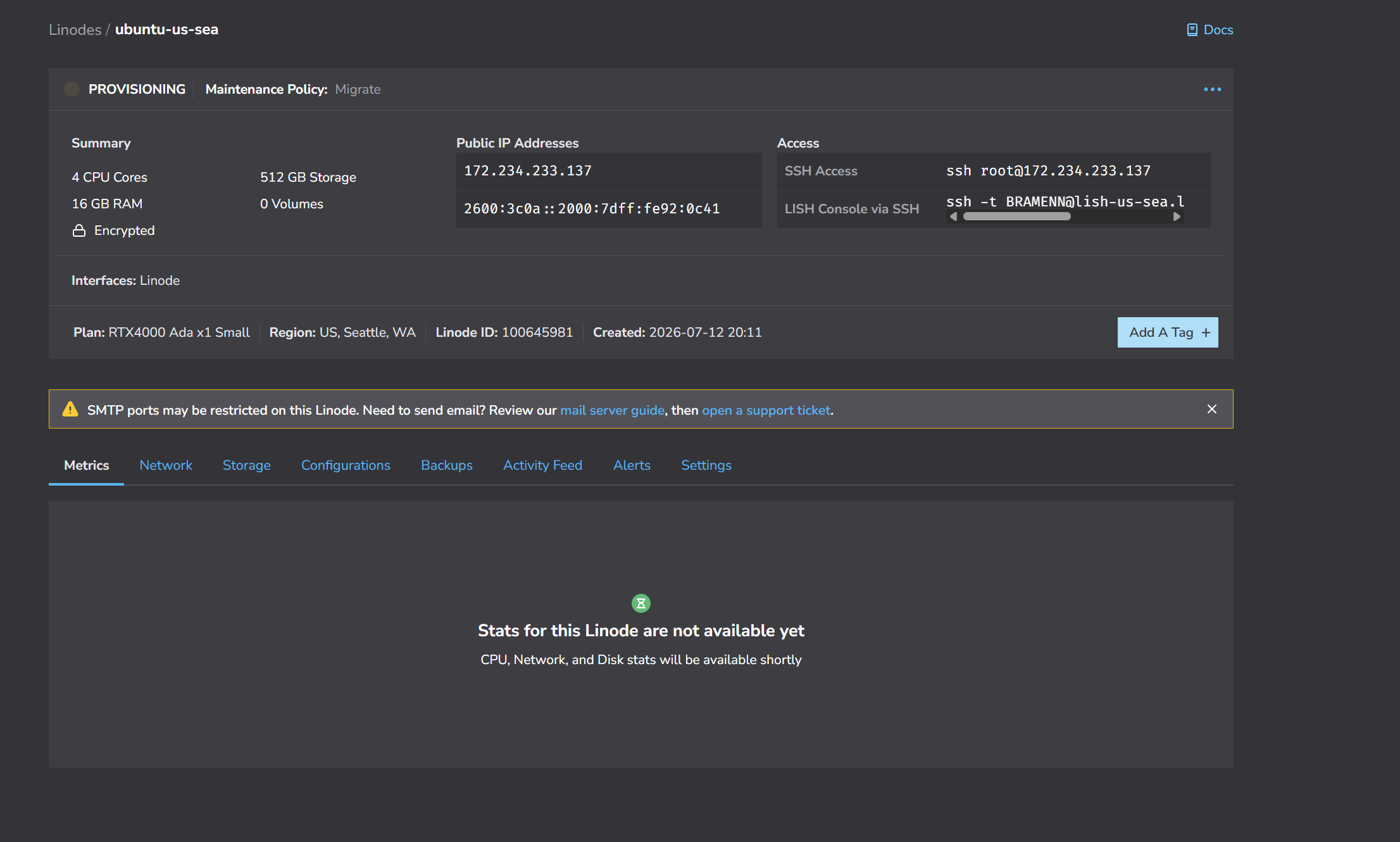The width and height of the screenshot is (1400, 842).
Task: Dismiss the SMTP ports warning banner
Action: click(x=1211, y=409)
